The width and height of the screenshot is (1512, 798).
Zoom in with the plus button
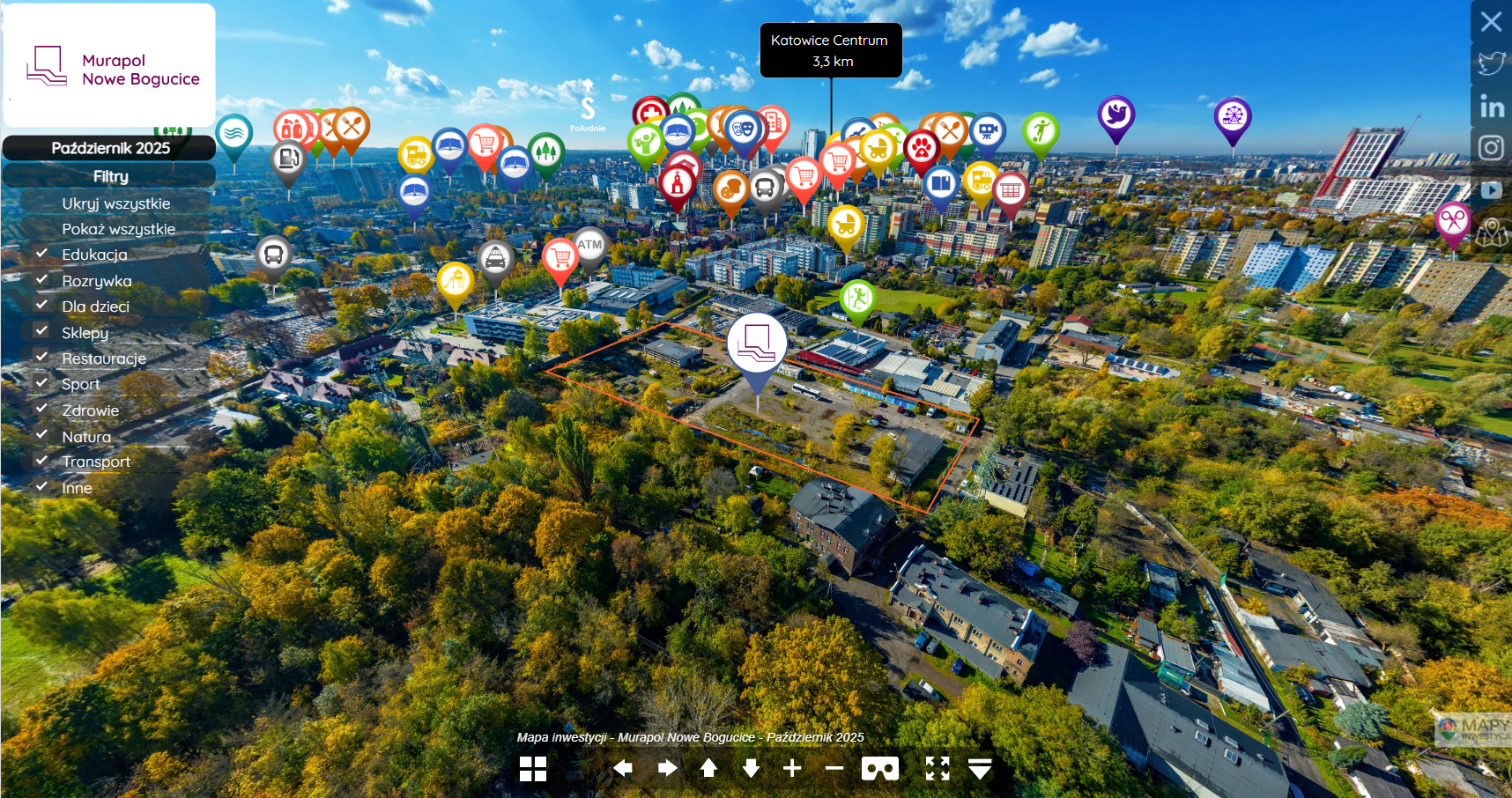(x=792, y=769)
